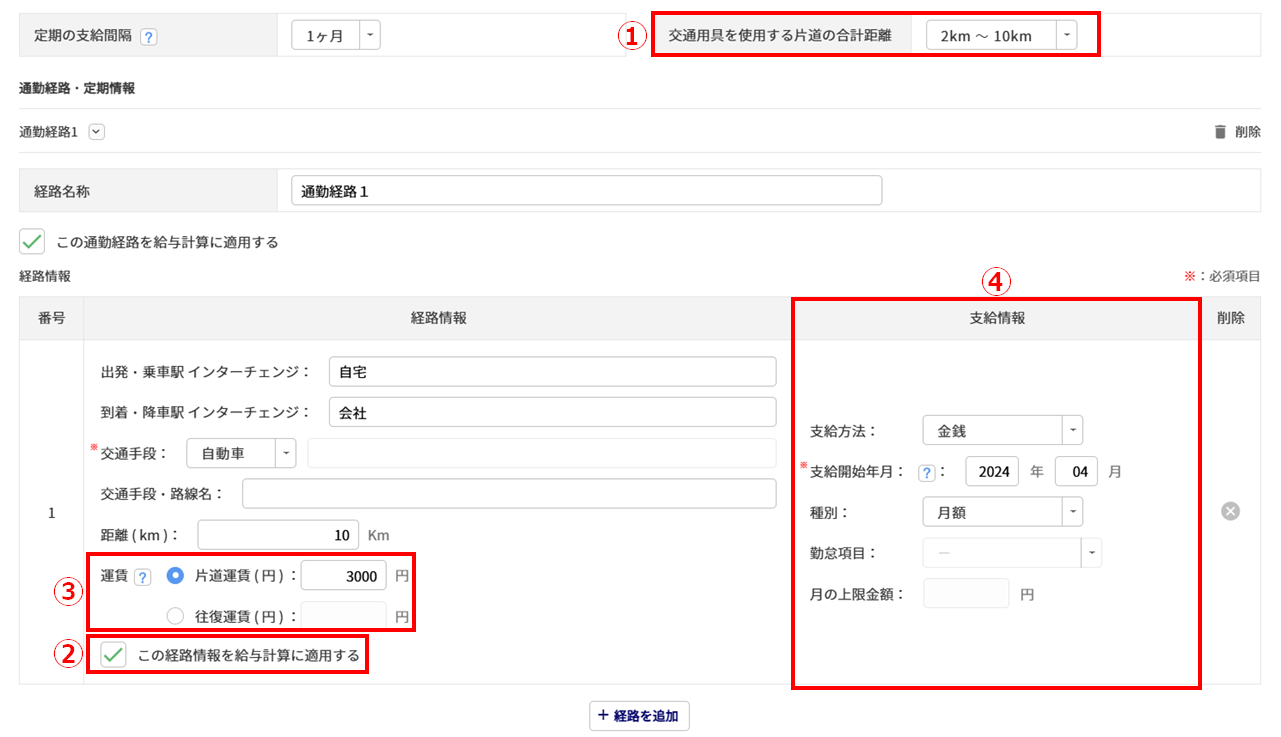Viewport: 1281px width, 737px height.
Task: Open the 定期の支給間隔 dropdown showing 1ヶ月
Action: point(336,36)
